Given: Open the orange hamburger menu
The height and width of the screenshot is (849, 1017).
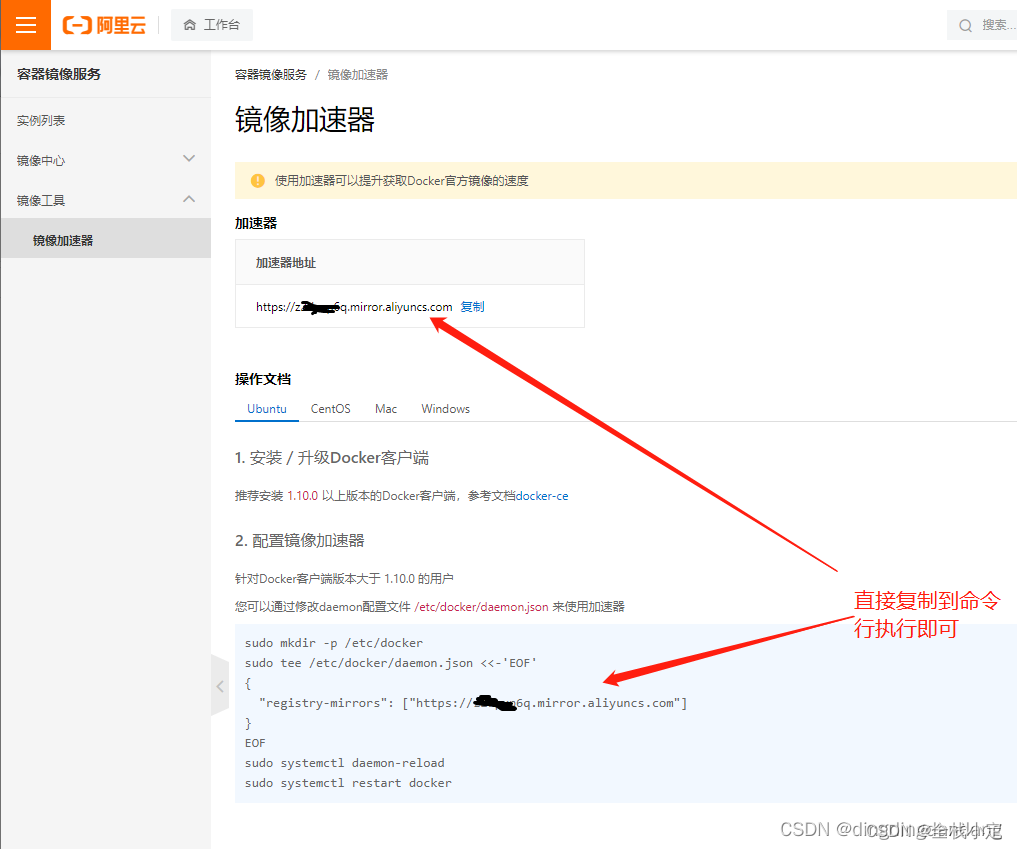Looking at the screenshot, I should coord(25,25).
